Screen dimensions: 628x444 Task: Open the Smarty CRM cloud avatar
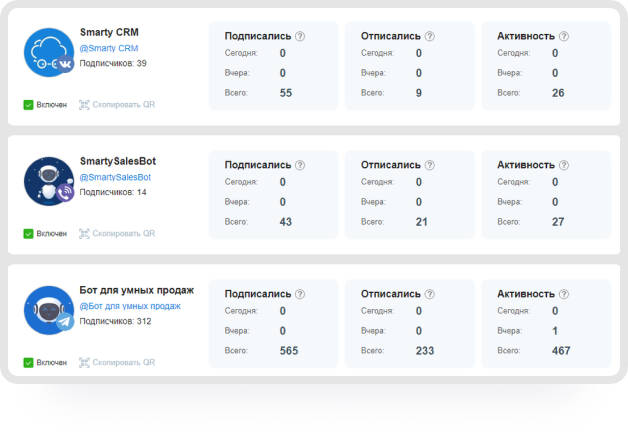[x=49, y=52]
